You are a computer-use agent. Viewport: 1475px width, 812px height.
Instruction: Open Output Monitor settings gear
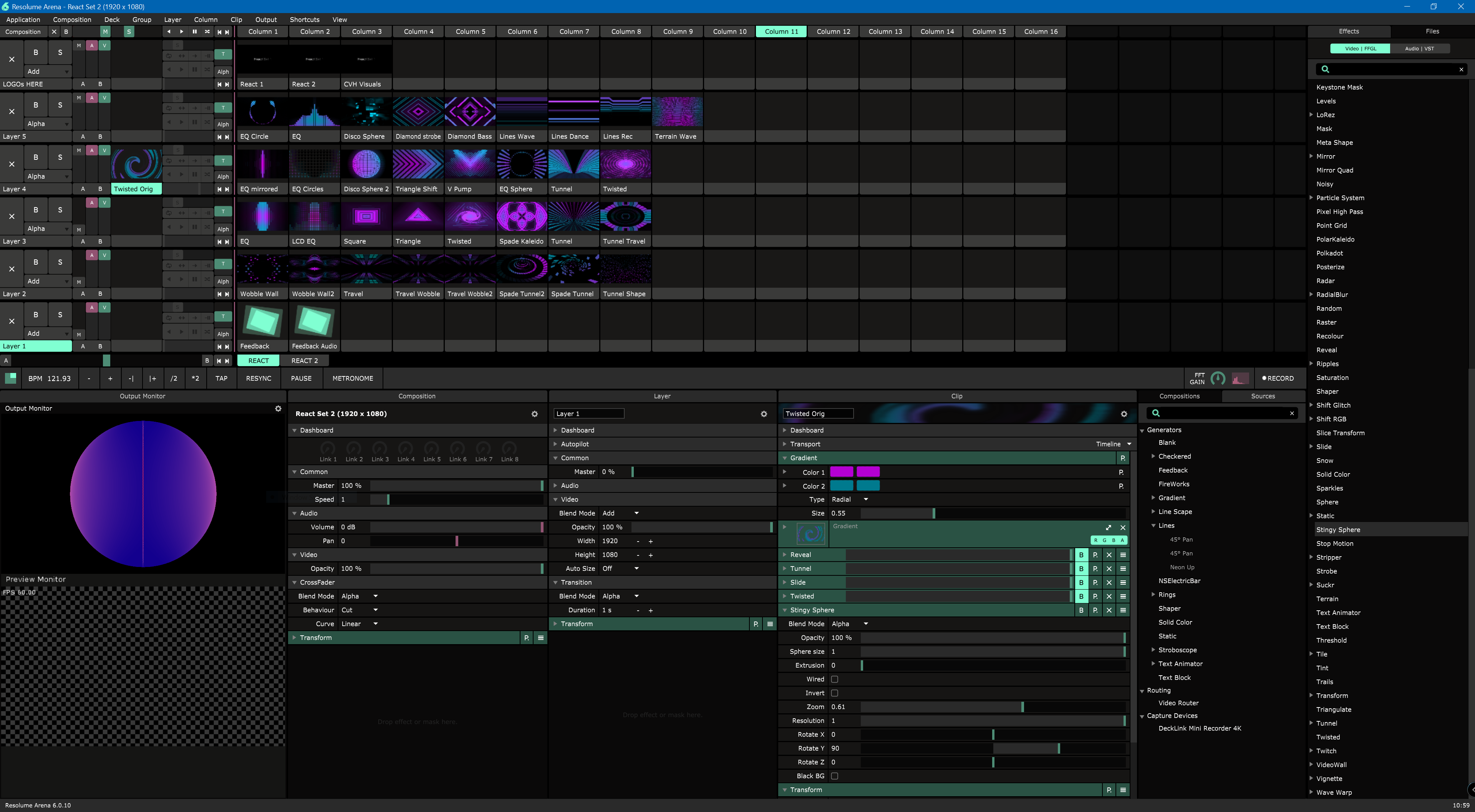pyautogui.click(x=278, y=408)
